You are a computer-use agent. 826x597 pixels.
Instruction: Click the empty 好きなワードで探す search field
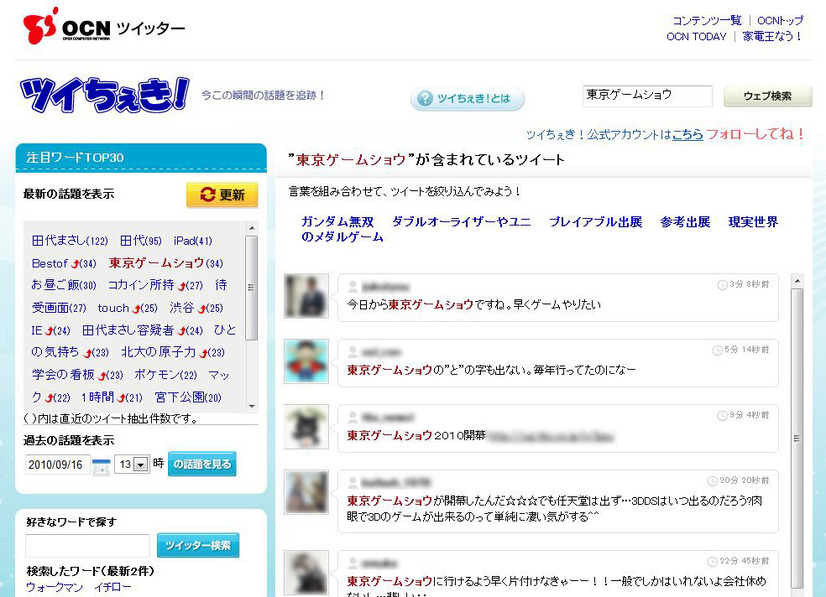(x=87, y=545)
